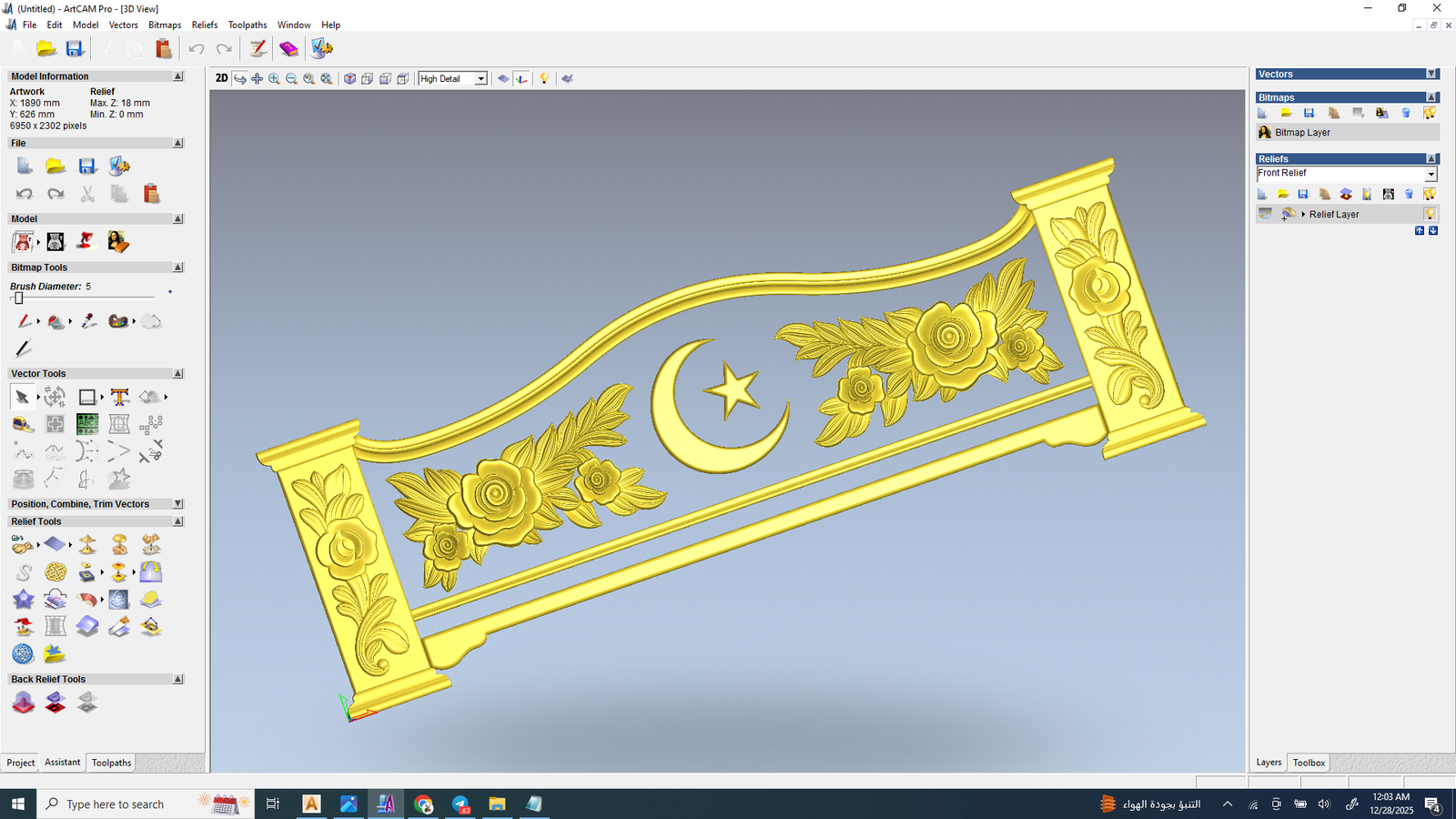Switch to the Toolpaths tab
Image resolution: width=1456 pixels, height=819 pixels.
111,763
